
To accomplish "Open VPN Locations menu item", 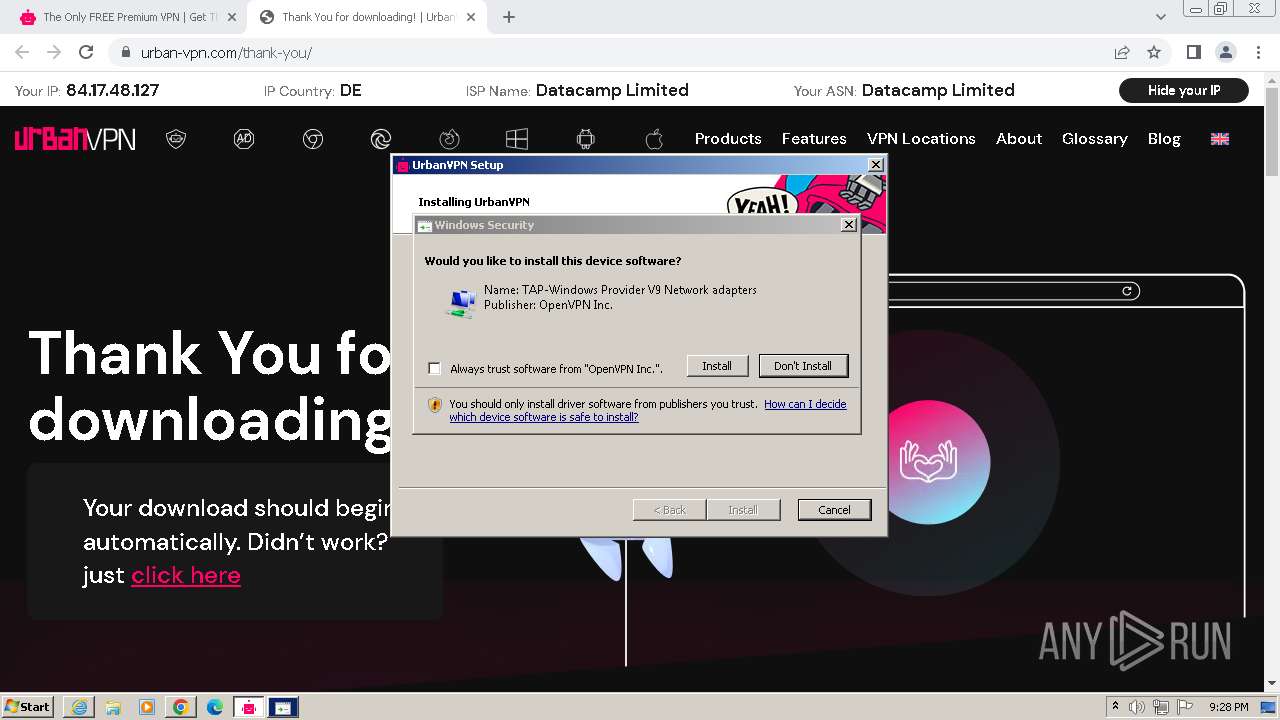I will click(x=921, y=139).
